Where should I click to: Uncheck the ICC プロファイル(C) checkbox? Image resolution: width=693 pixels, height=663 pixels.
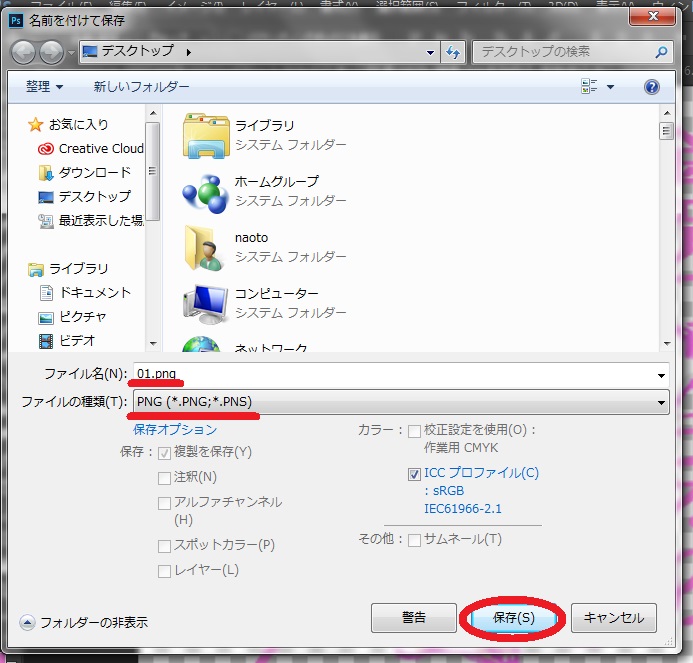414,474
